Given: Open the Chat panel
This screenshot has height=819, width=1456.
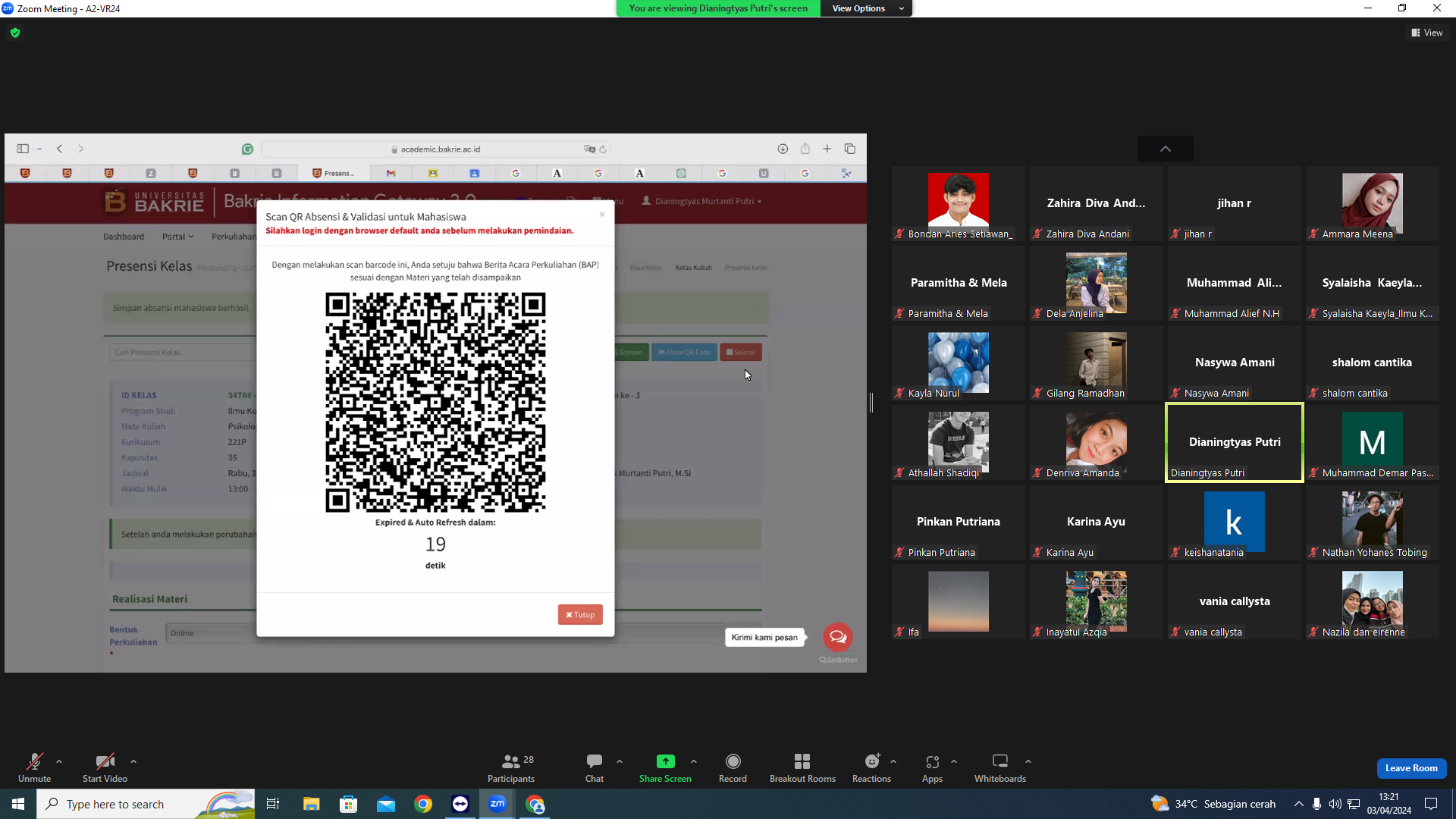Looking at the screenshot, I should click(595, 767).
